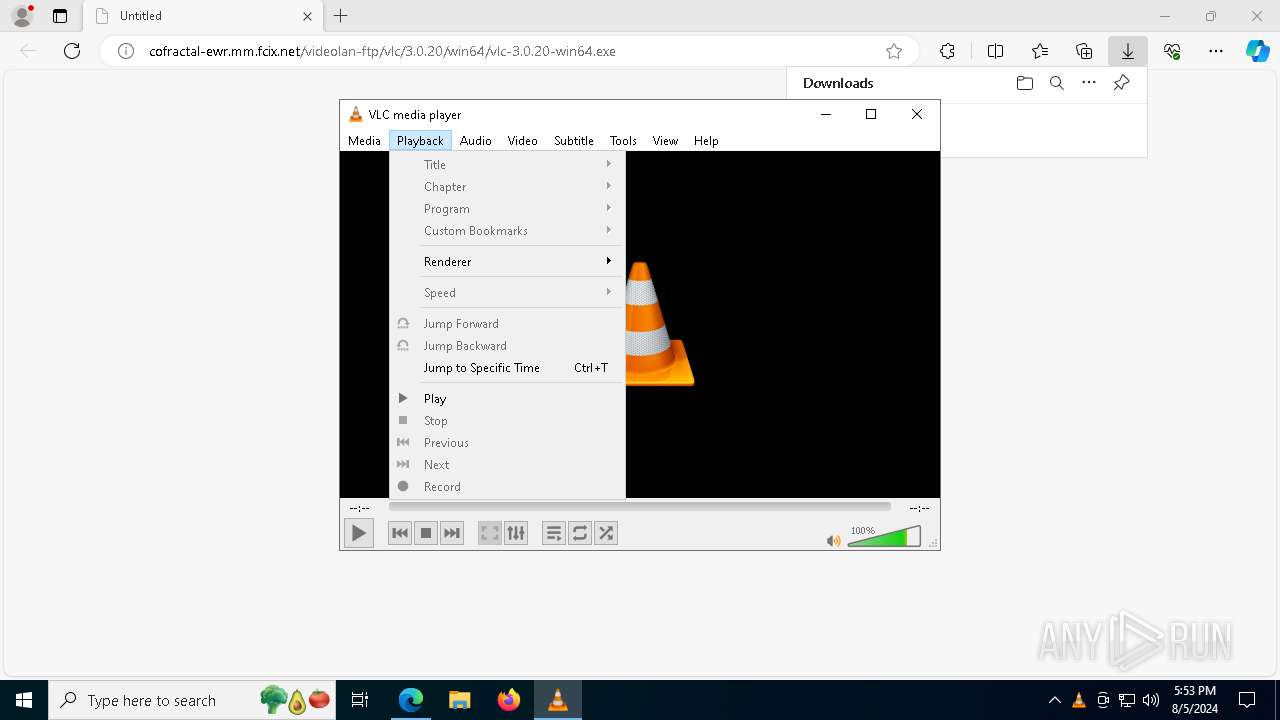
Task: Select Jump Backward menu entry
Action: pos(507,346)
